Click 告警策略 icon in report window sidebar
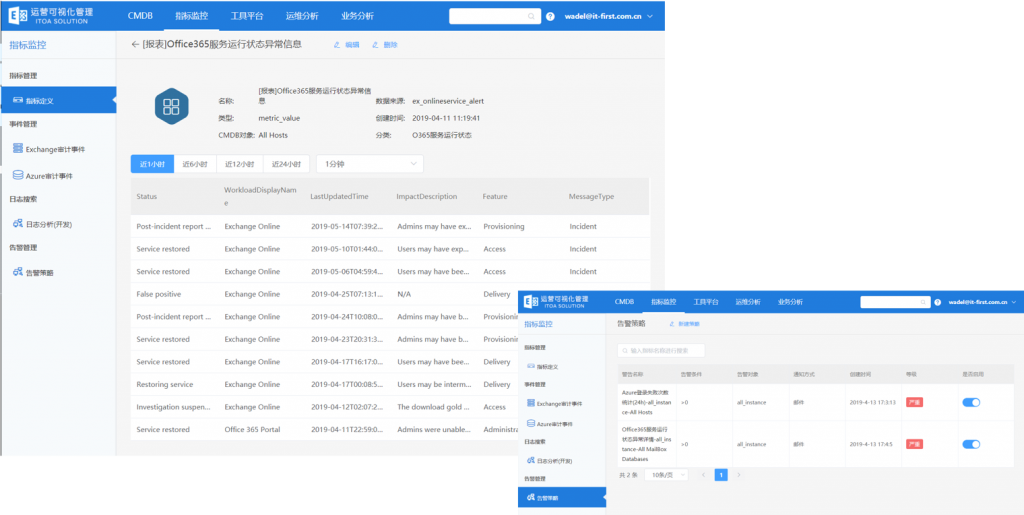The height and width of the screenshot is (515, 1024). click(18, 272)
